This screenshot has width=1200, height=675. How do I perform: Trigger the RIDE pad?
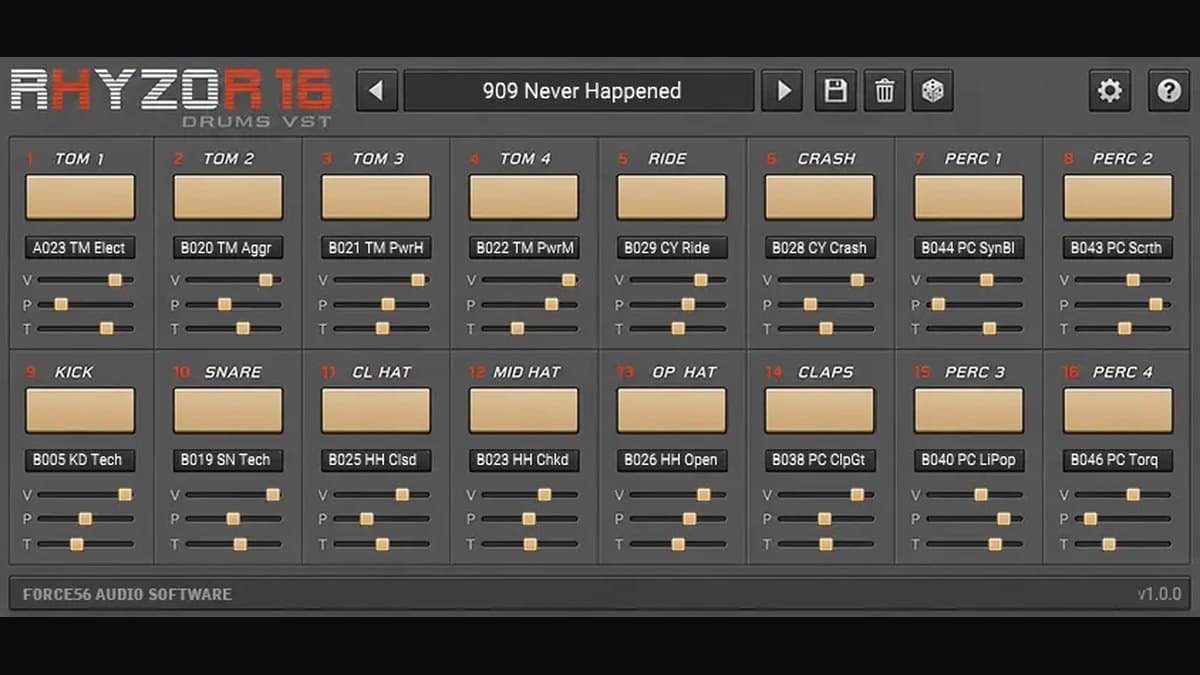pos(672,197)
